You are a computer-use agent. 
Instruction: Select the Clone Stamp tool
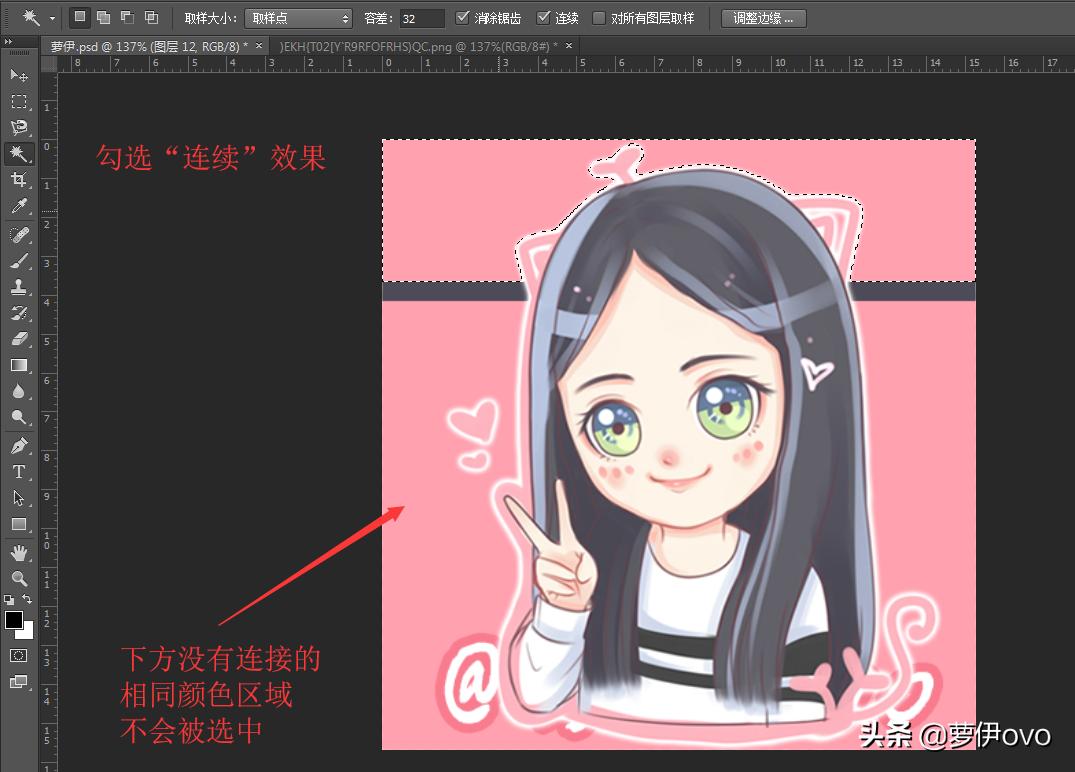click(17, 288)
